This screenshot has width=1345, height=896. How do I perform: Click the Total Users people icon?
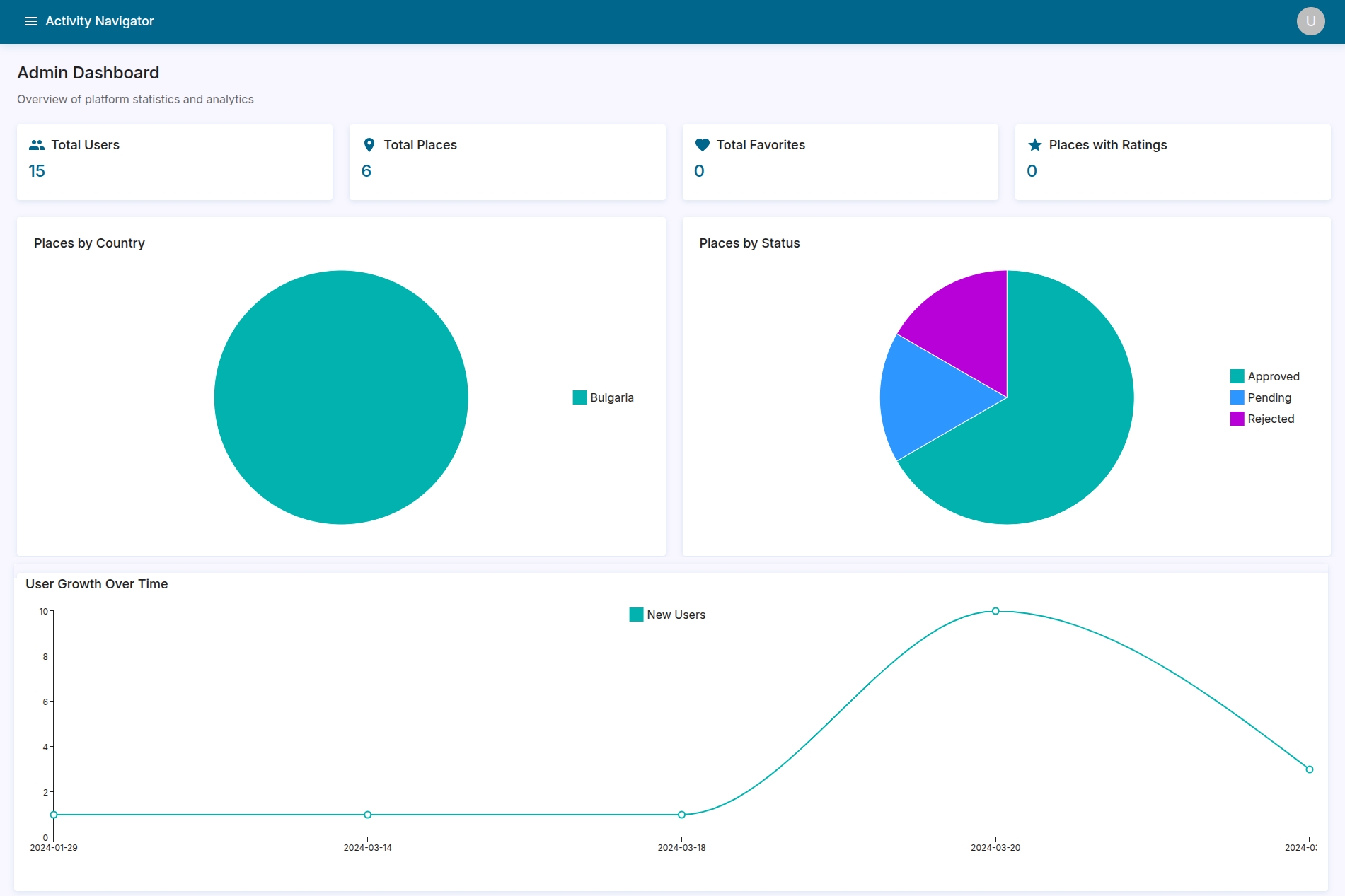(37, 145)
